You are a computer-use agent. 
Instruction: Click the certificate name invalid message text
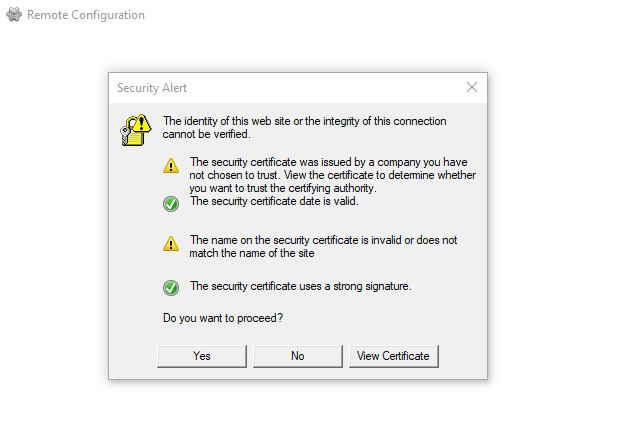[x=323, y=246]
